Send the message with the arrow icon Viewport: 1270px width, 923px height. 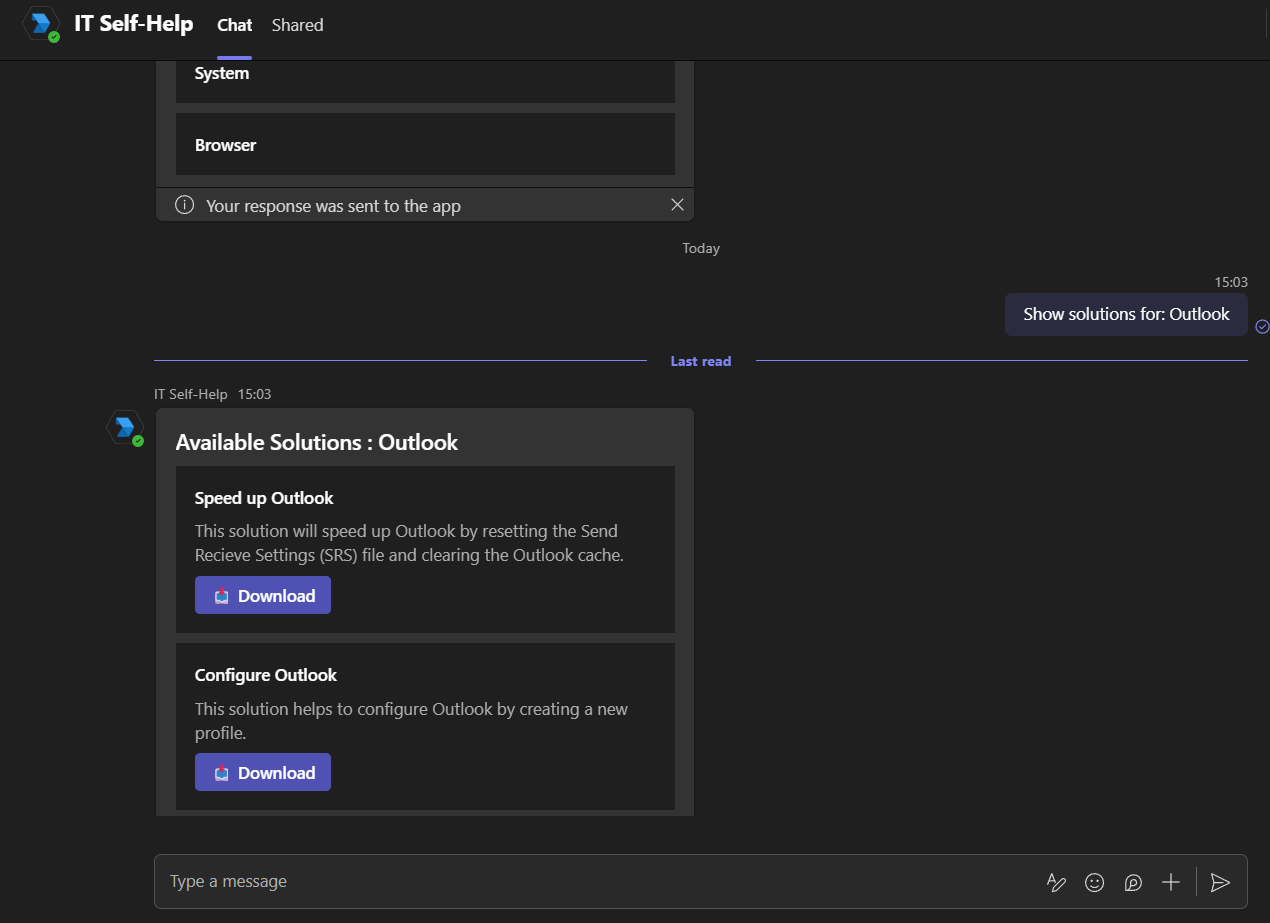pos(1220,882)
